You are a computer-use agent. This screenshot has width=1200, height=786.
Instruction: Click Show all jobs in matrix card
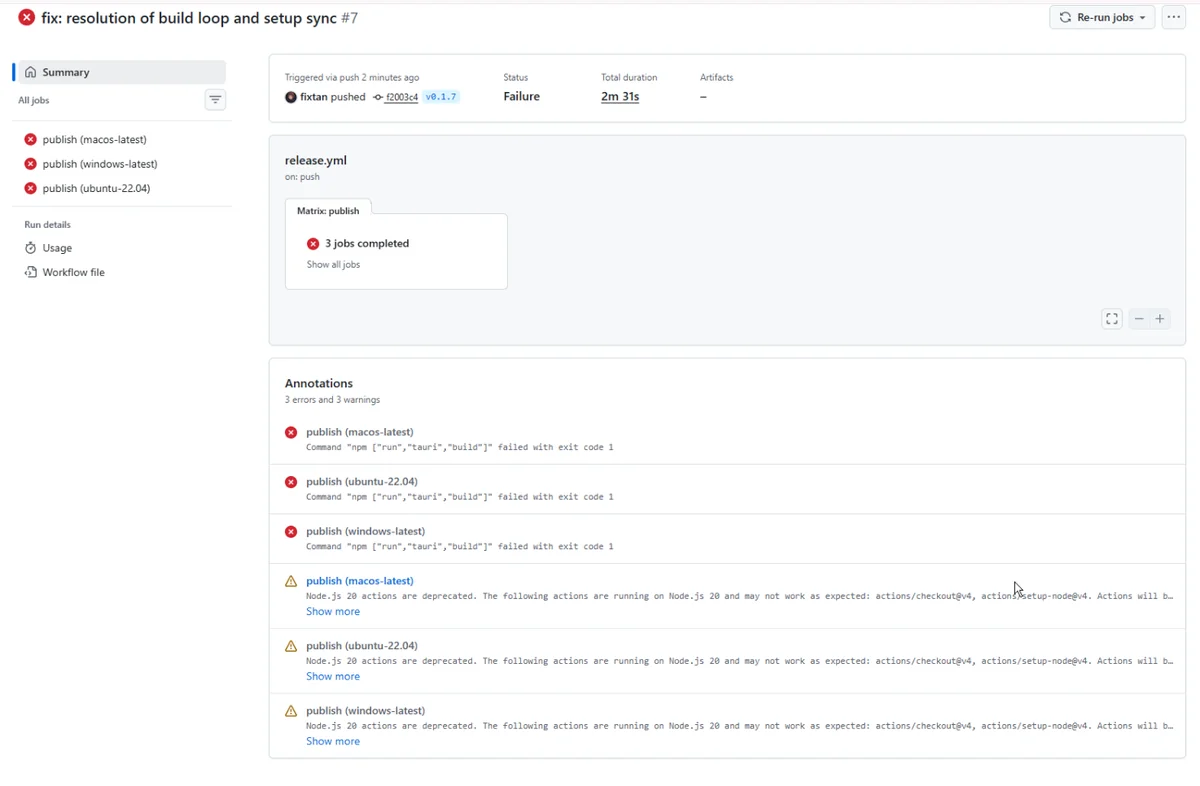click(333, 265)
